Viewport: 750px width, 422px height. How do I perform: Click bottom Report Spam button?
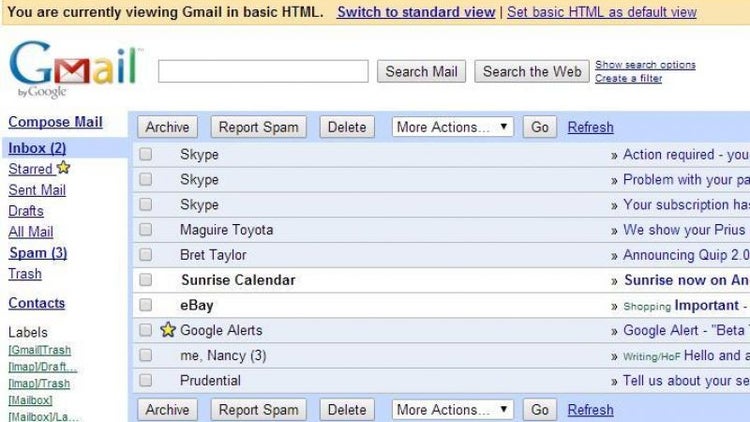[x=258, y=410]
